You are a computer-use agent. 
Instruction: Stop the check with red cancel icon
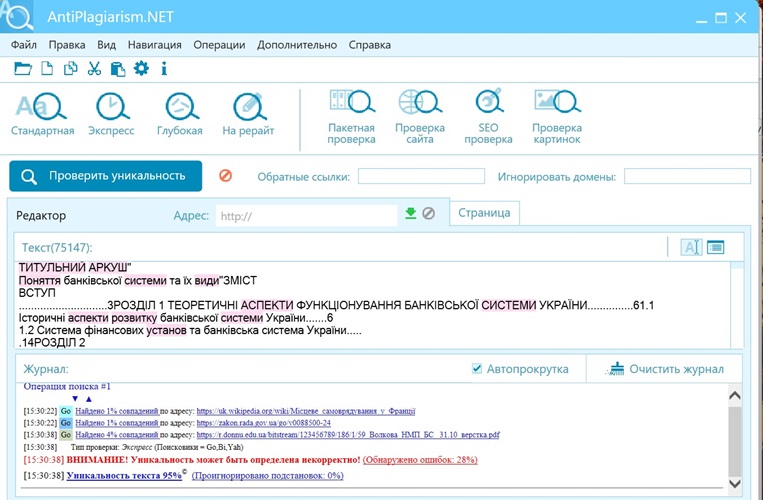point(225,176)
